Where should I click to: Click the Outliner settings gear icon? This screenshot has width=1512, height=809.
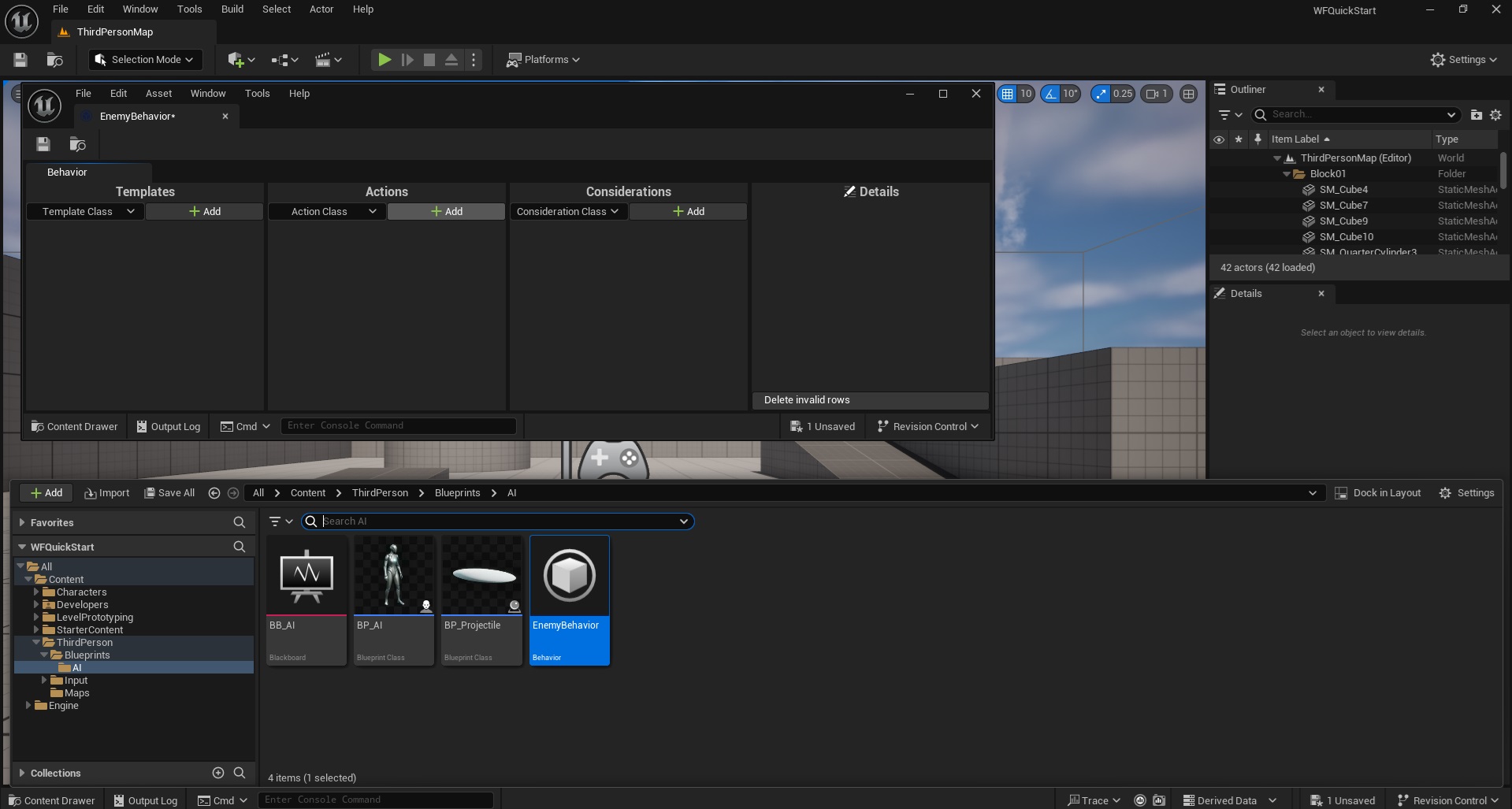click(x=1495, y=115)
